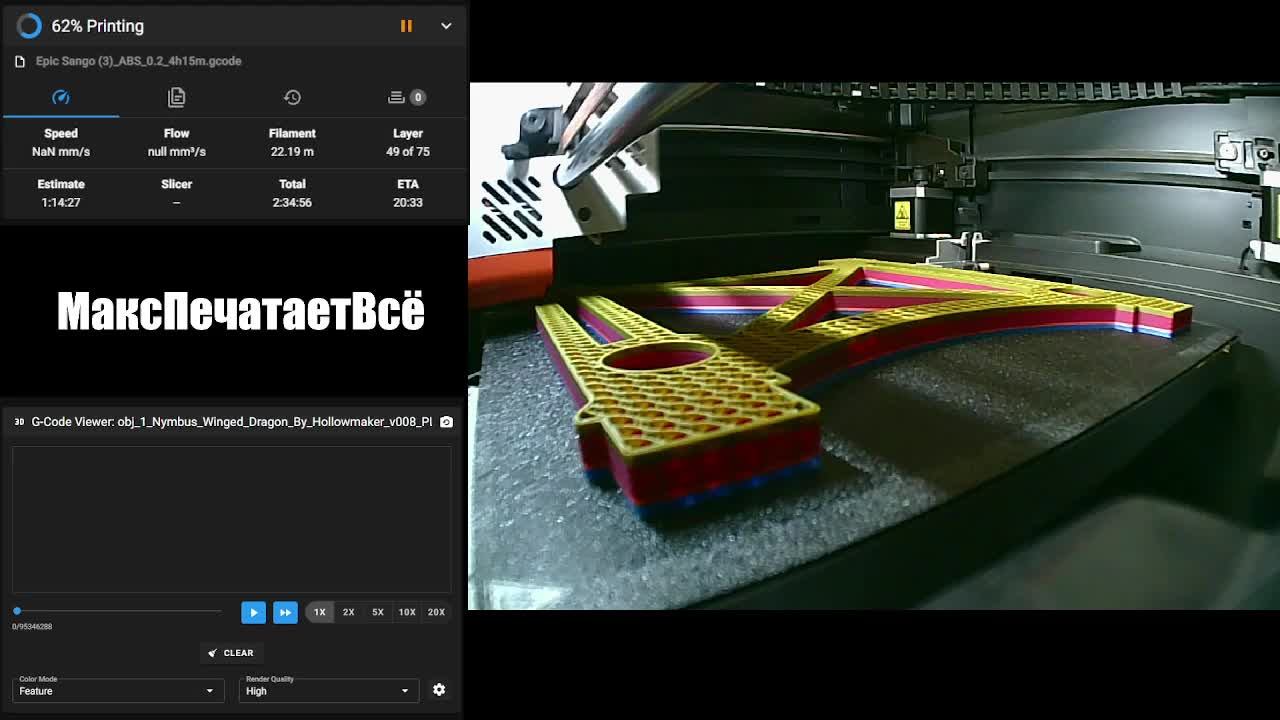Open the job queue tab with 0 badge
Screen dimensions: 1280x720
point(407,97)
